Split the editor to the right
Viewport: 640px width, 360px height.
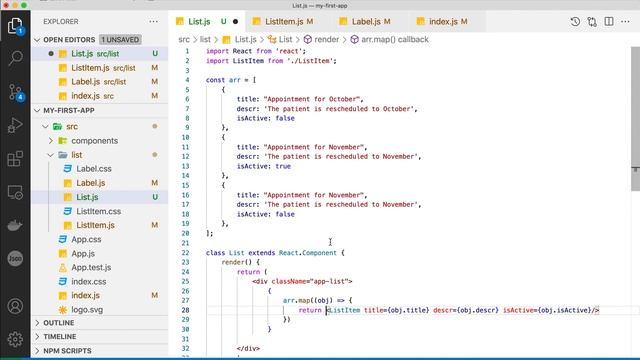[609, 22]
